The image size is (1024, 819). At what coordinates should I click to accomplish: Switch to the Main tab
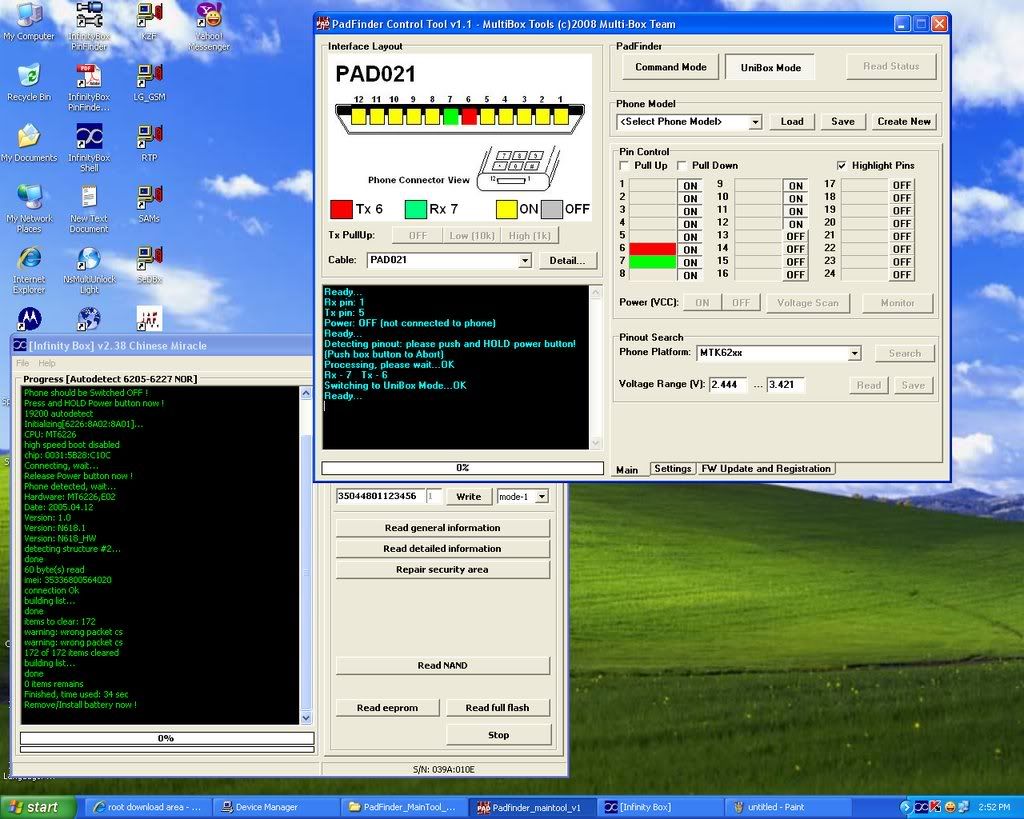point(627,470)
